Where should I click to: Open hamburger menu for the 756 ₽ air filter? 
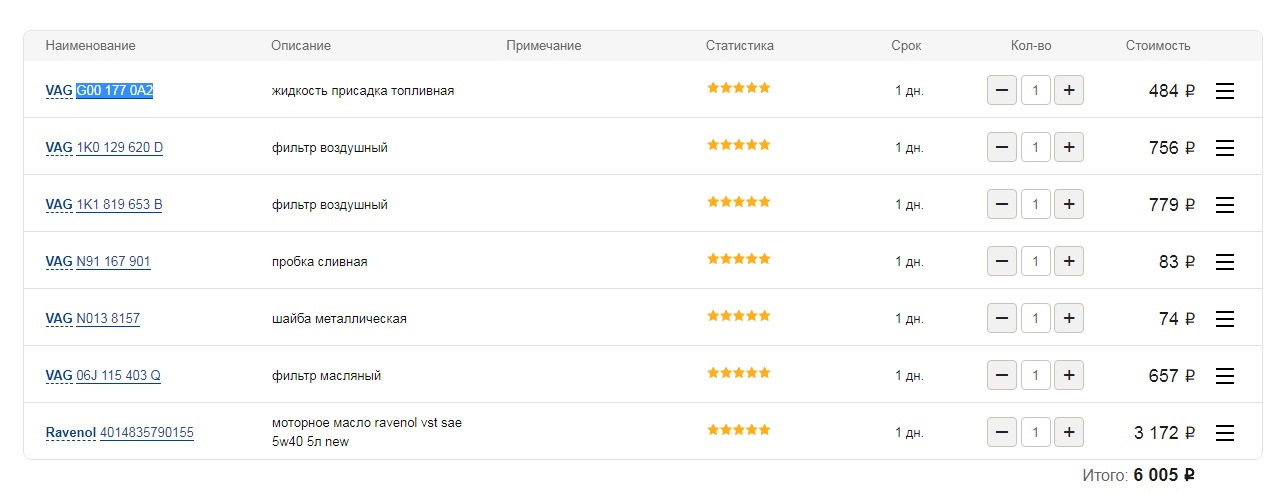[x=1224, y=148]
